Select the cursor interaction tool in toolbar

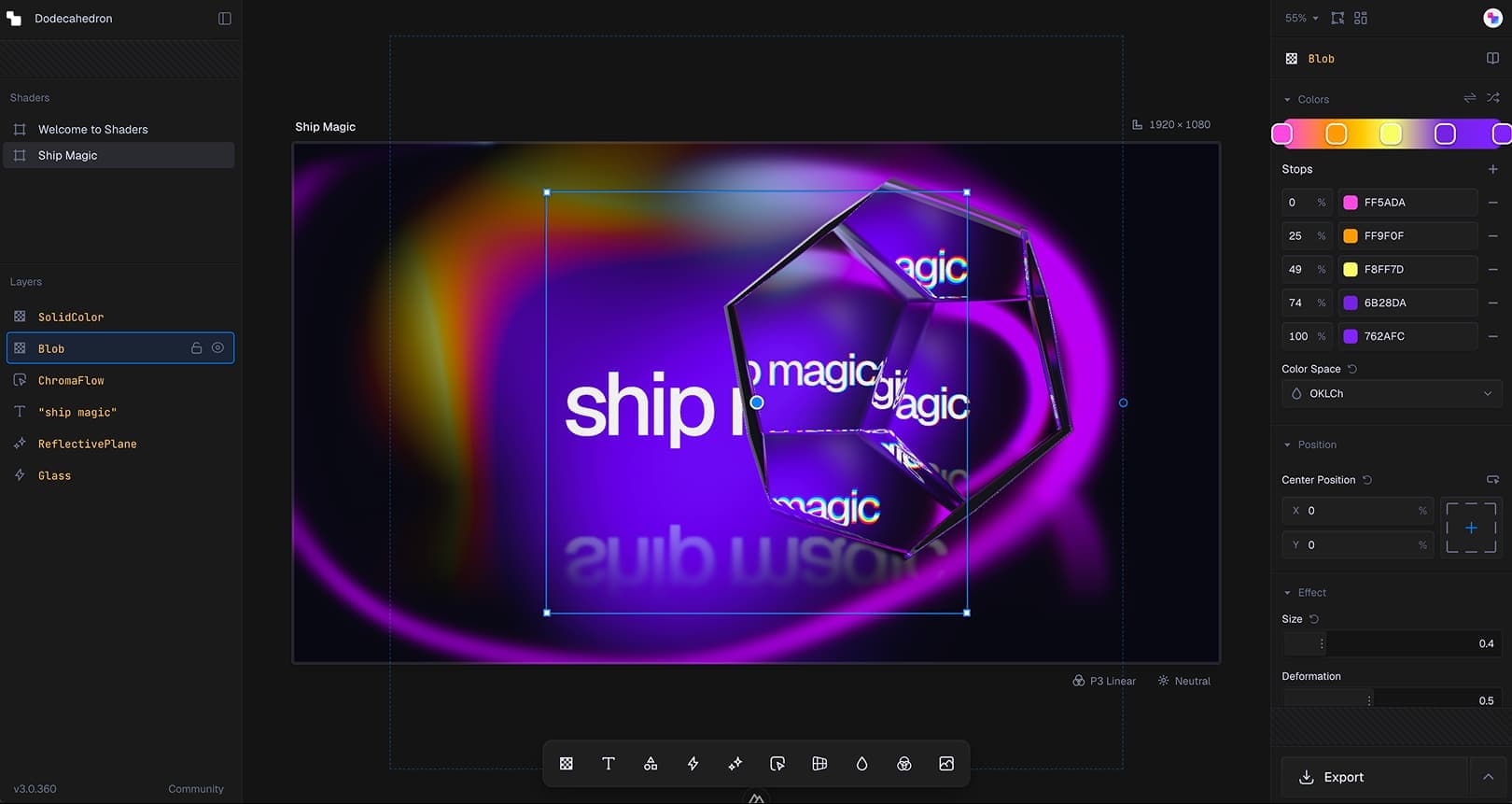pos(777,764)
